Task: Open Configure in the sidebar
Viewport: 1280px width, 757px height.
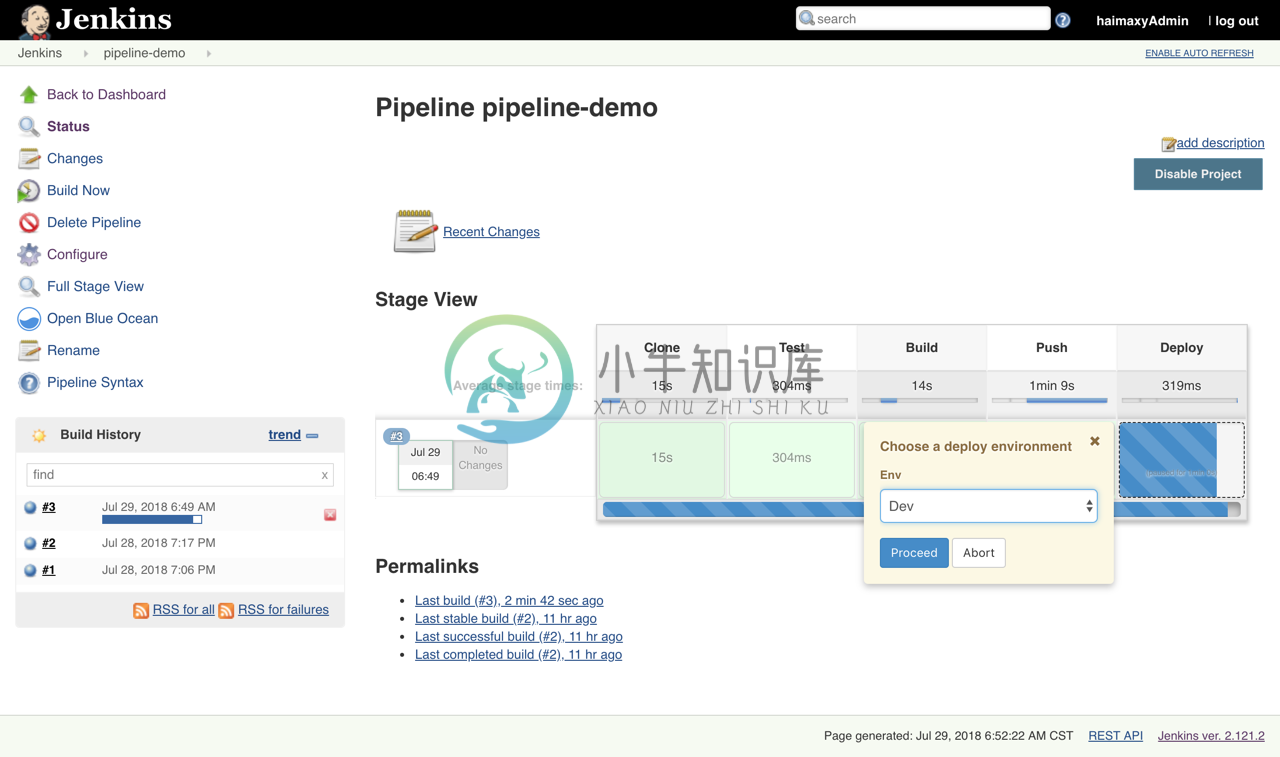Action: (x=77, y=255)
